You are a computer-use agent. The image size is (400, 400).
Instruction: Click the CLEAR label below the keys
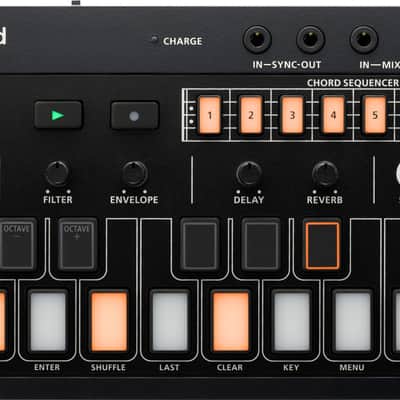[x=230, y=367]
